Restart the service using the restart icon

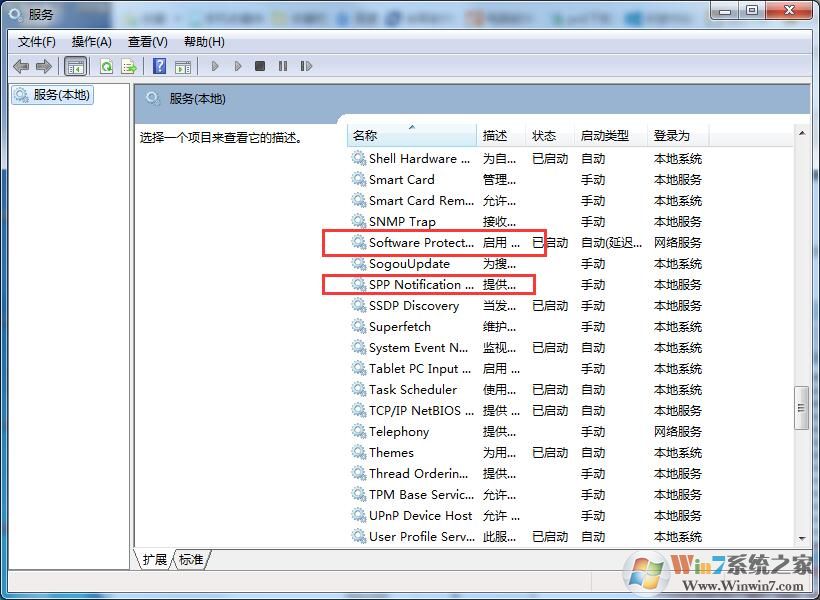click(x=307, y=65)
